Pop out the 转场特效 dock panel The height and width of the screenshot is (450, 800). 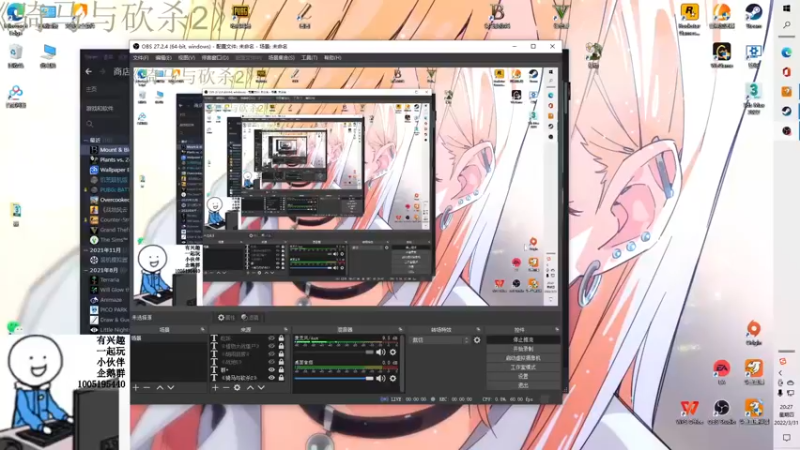[478, 330]
